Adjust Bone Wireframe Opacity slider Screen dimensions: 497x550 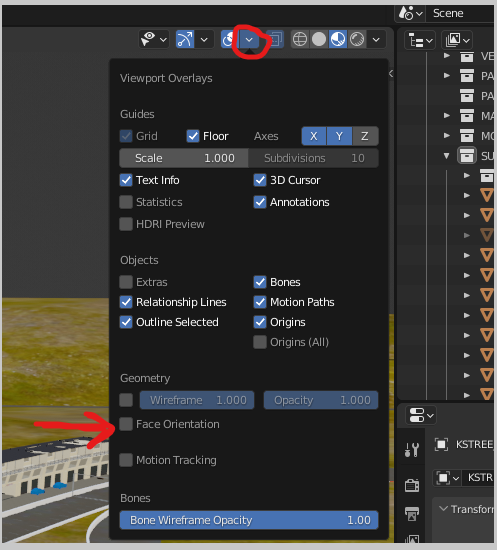(249, 520)
